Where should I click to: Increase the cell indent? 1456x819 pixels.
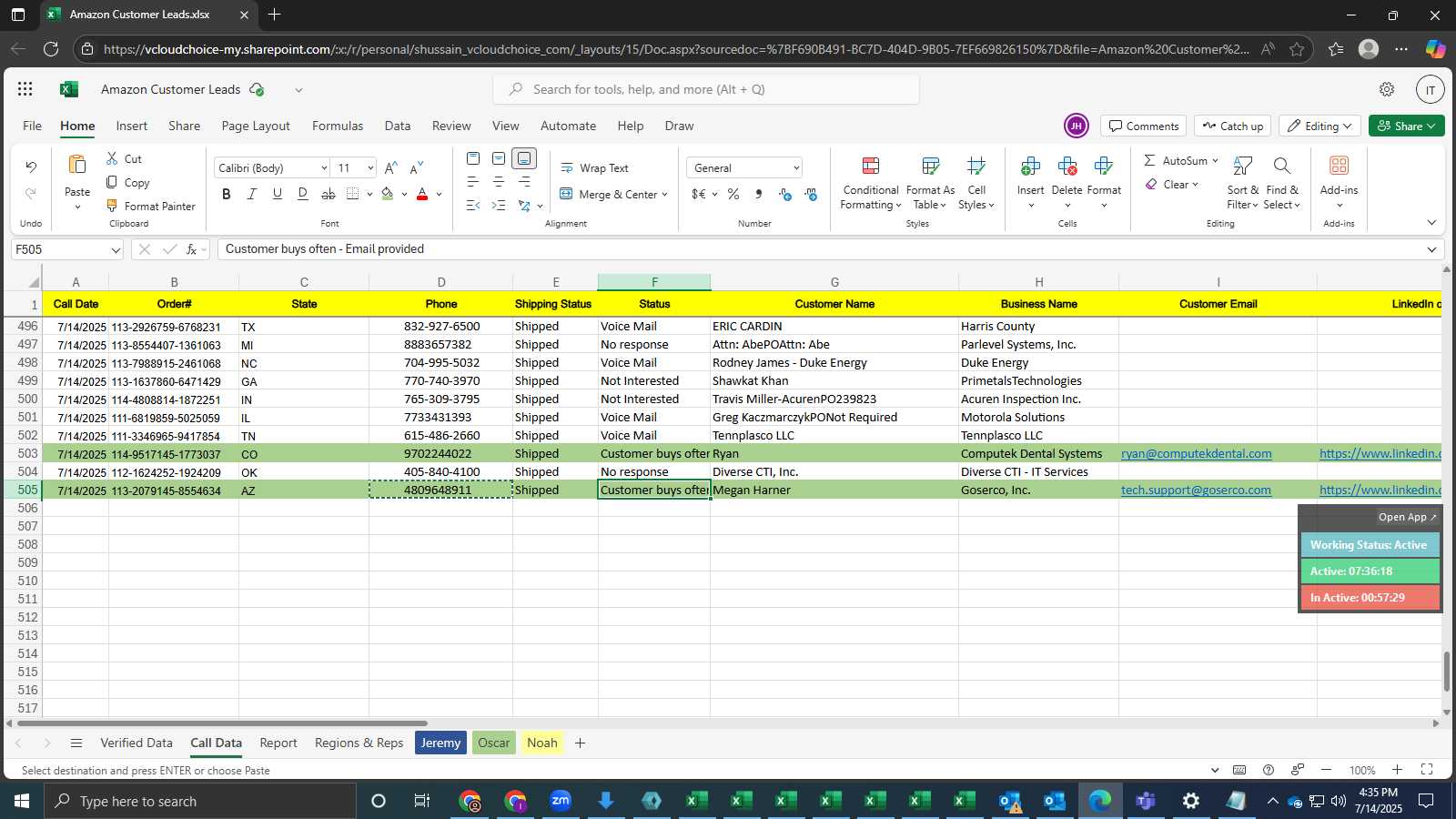click(x=499, y=206)
